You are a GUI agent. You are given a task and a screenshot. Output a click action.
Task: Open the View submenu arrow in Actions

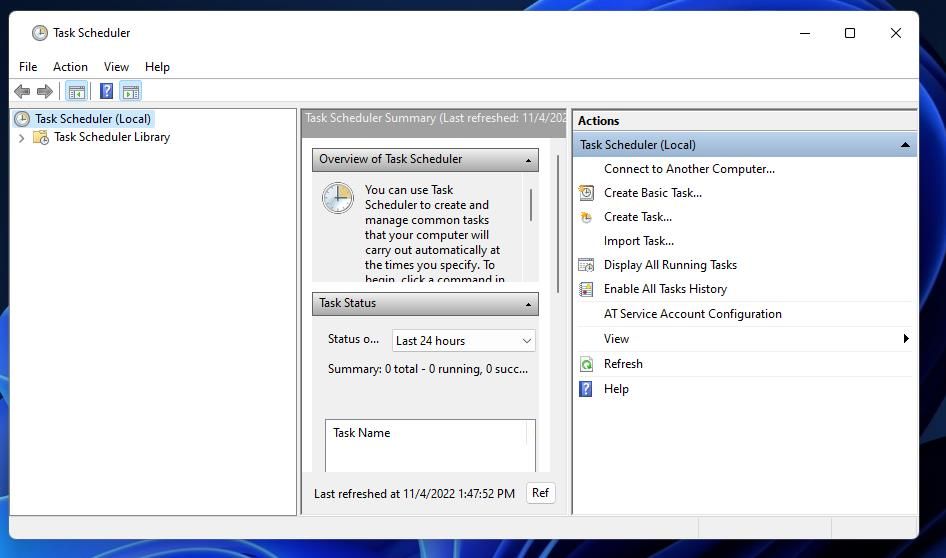tap(906, 338)
